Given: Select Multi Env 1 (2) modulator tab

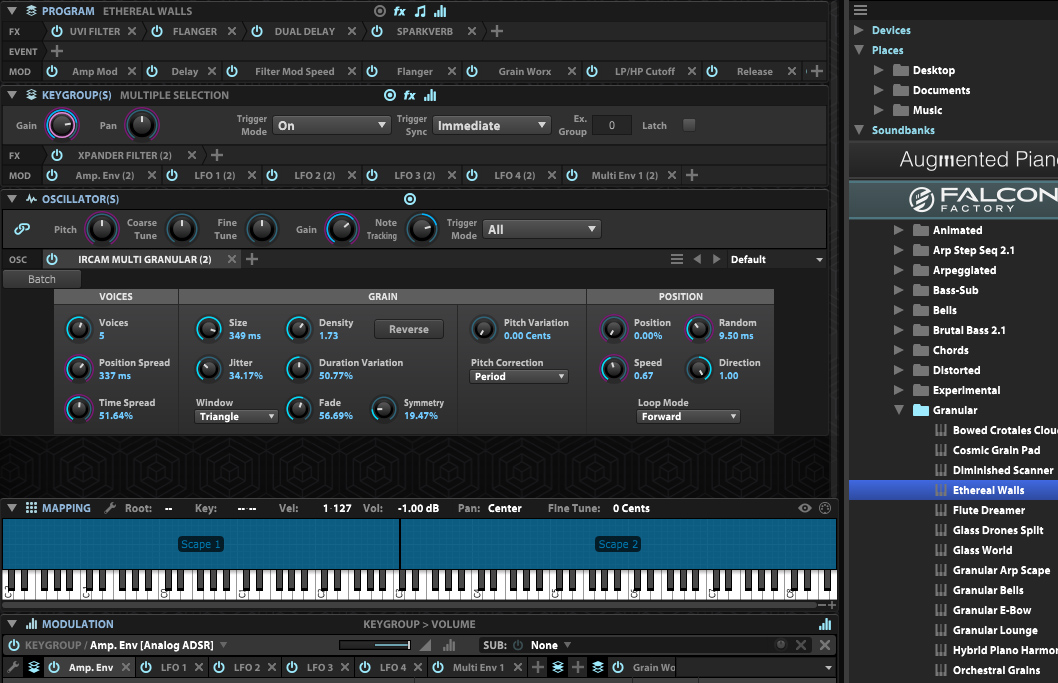Looking at the screenshot, I should (624, 175).
